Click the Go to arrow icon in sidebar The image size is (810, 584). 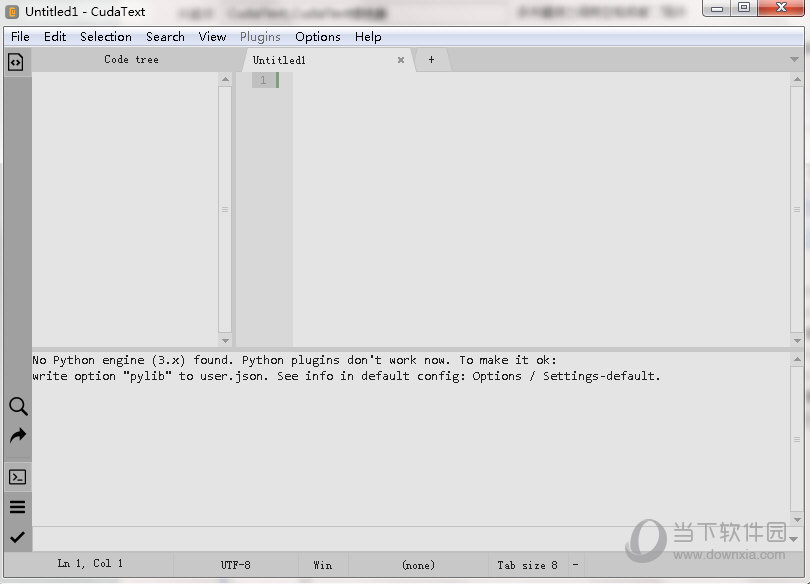click(x=18, y=436)
